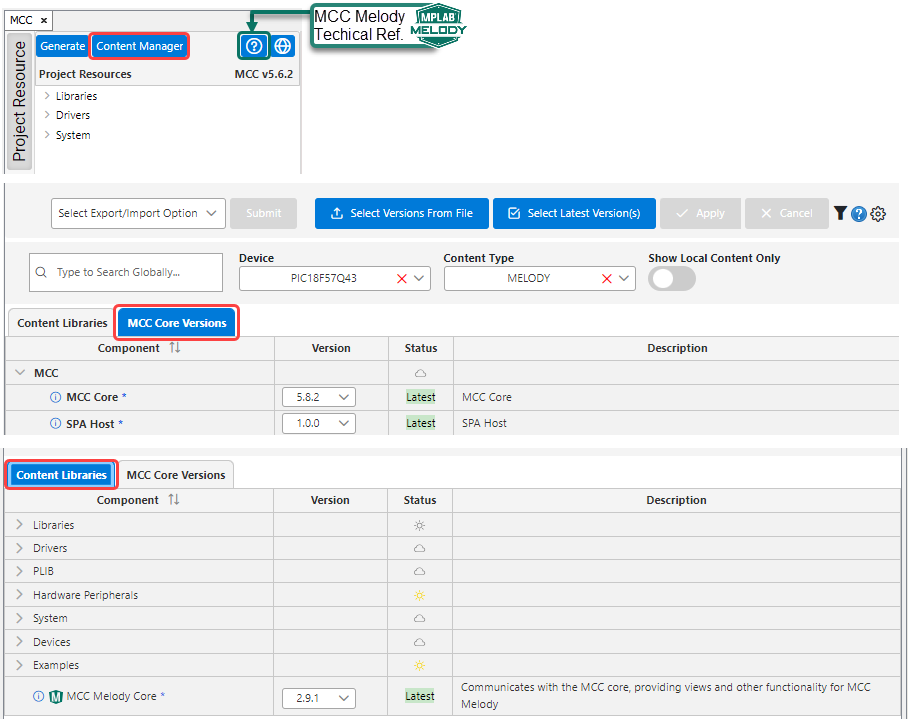
Task: Sort by Component in MCC Core Versions table
Action: pyautogui.click(x=175, y=347)
